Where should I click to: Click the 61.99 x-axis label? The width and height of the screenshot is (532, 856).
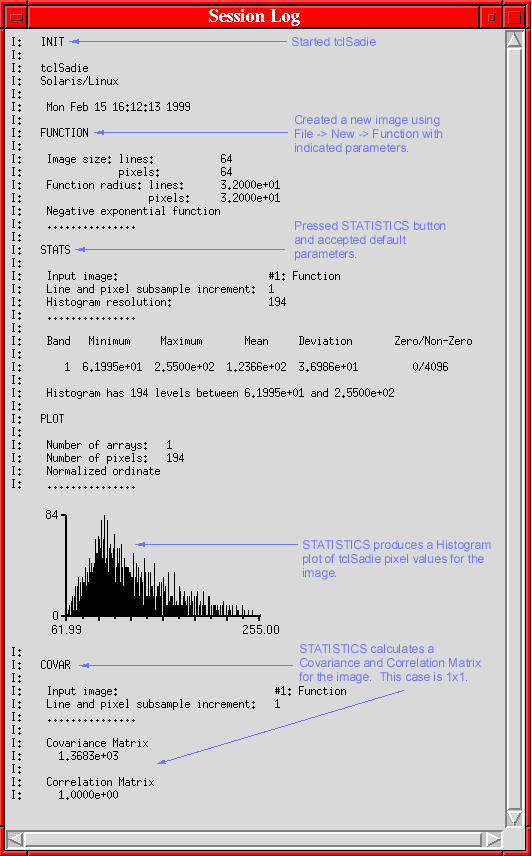coord(67,630)
